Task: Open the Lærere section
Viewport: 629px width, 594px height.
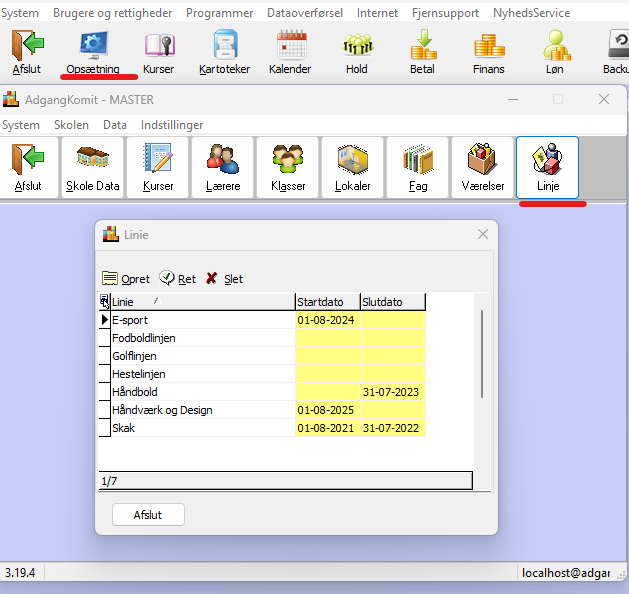Action: [x=223, y=168]
